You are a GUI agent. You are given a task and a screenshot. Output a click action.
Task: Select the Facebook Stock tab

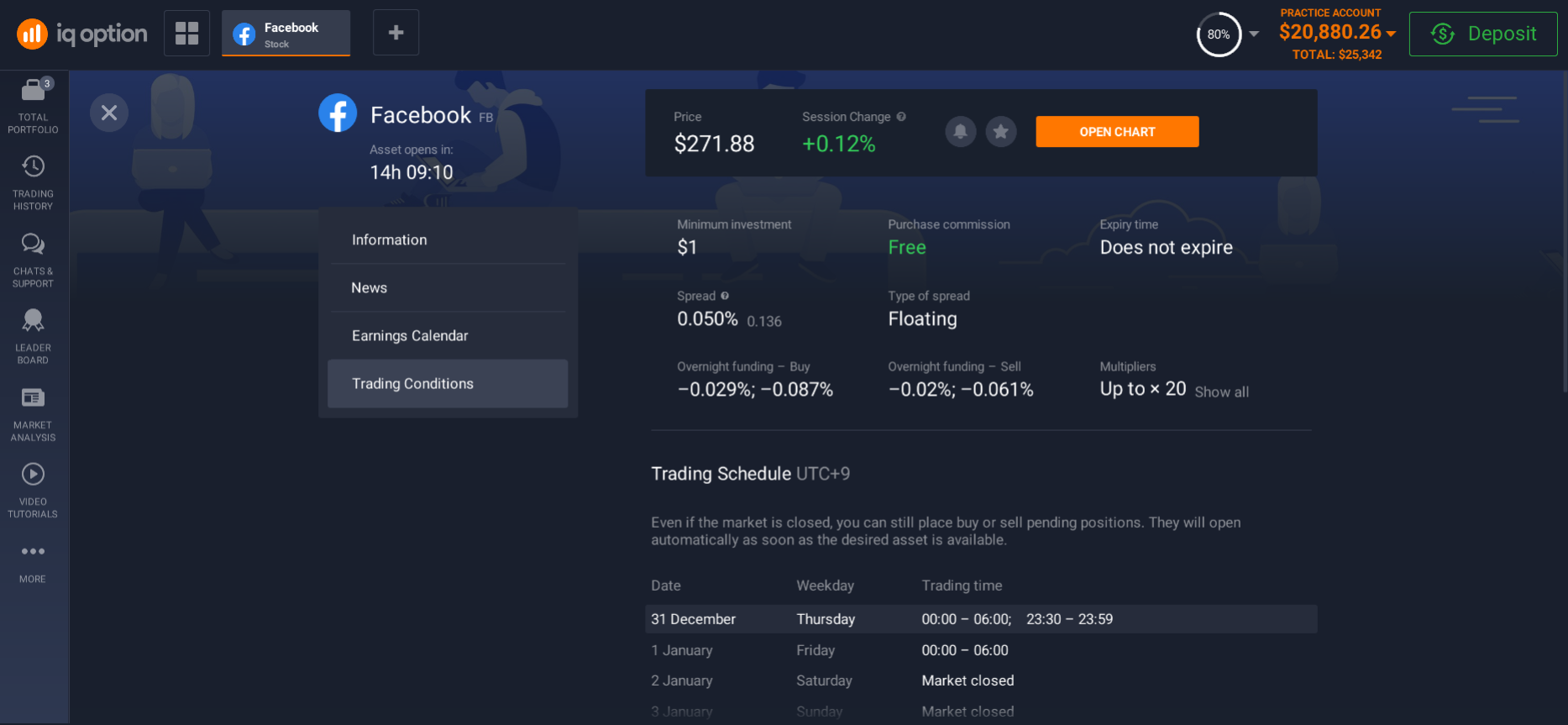[x=286, y=34]
